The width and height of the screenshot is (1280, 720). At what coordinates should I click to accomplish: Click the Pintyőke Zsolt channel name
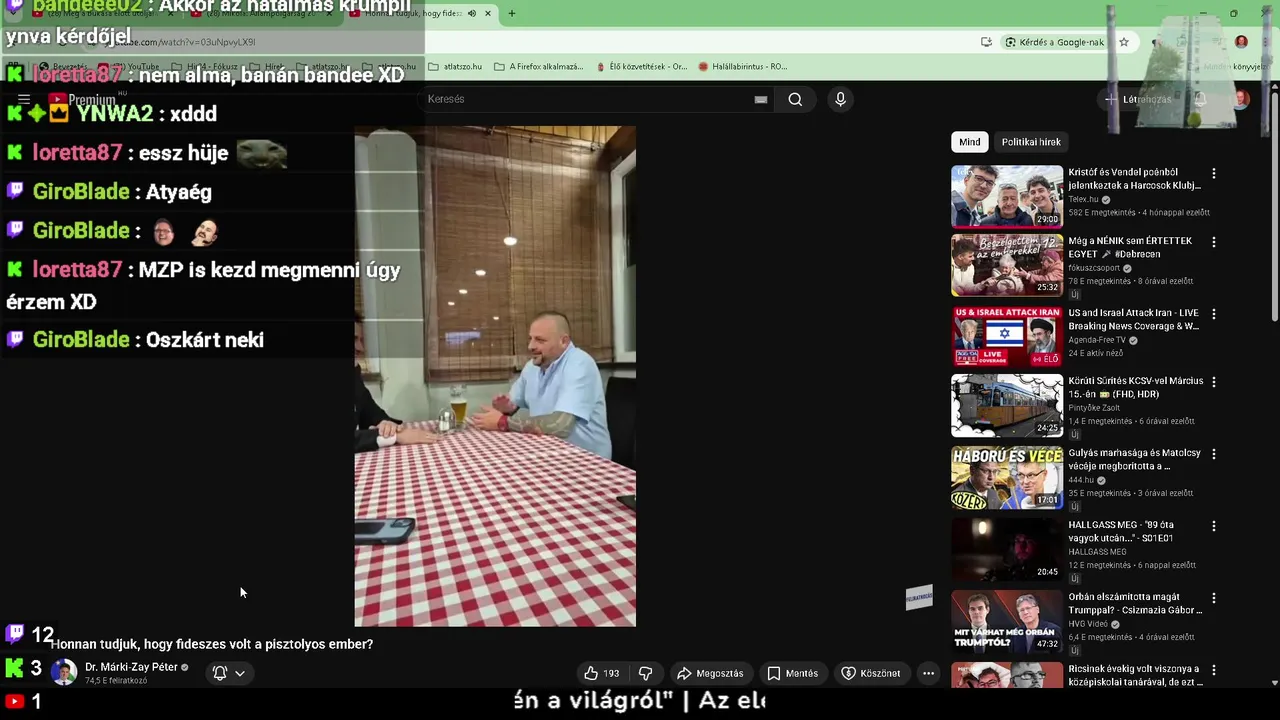click(1094, 408)
